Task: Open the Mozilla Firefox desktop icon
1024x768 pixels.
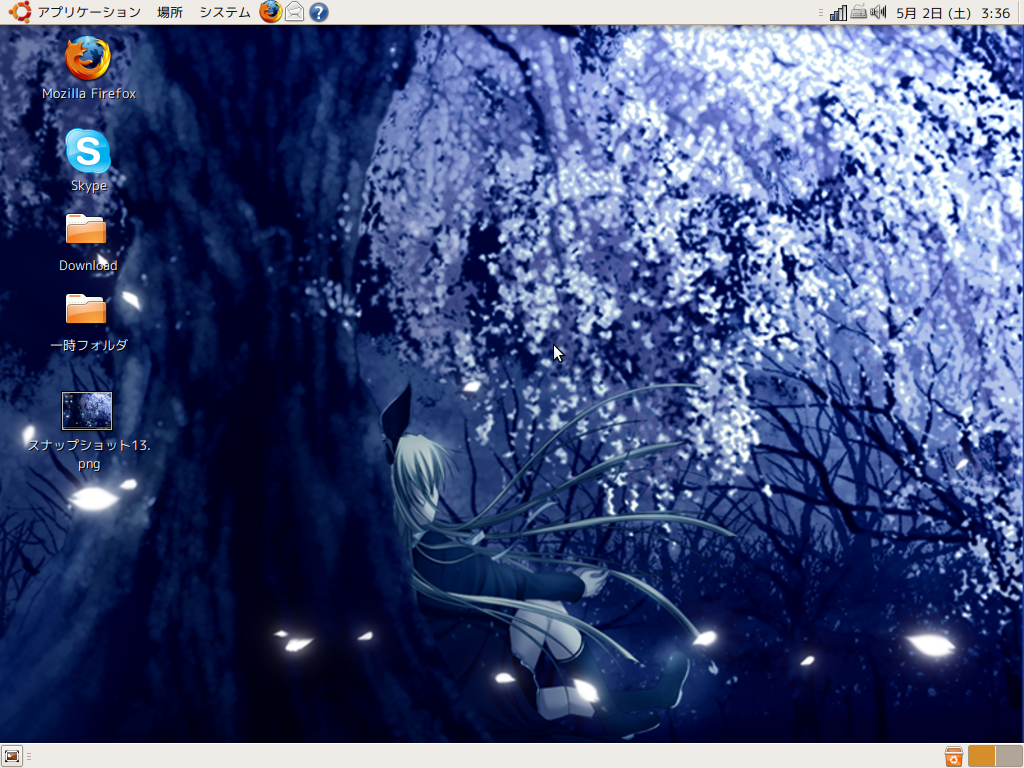Action: (88, 57)
